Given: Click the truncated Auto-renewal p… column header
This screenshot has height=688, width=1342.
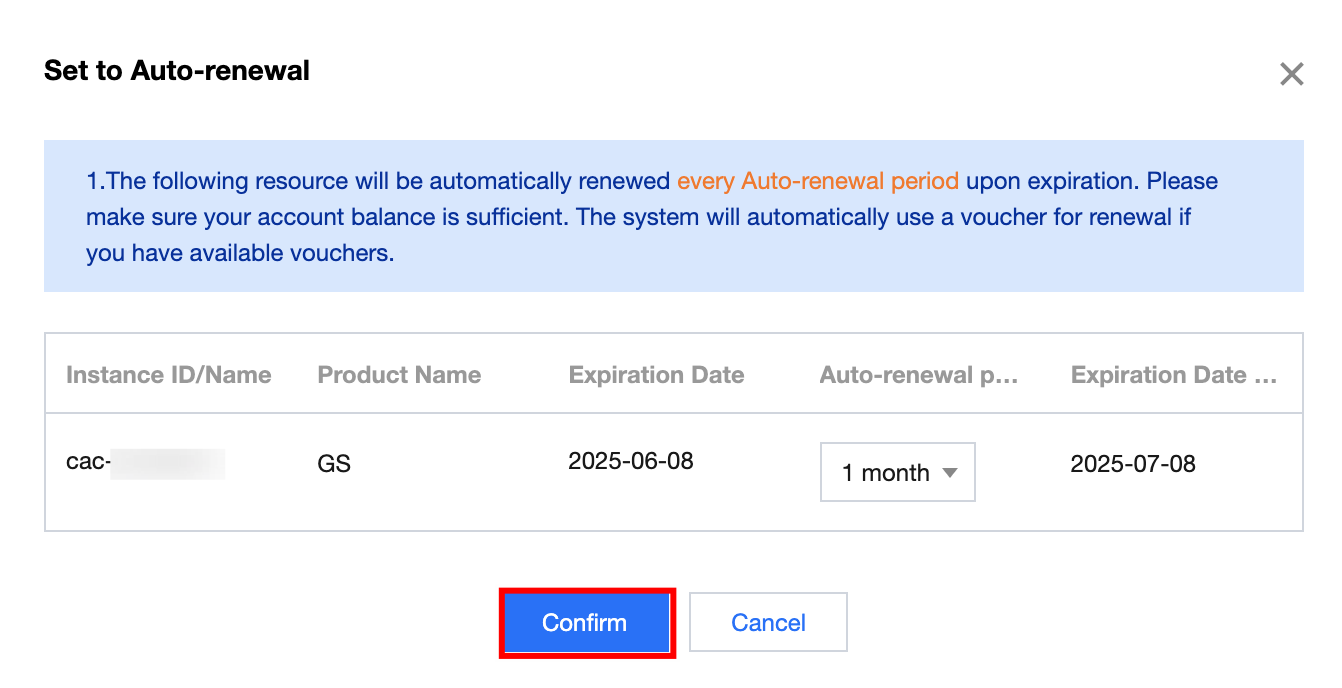Looking at the screenshot, I should click(918, 375).
